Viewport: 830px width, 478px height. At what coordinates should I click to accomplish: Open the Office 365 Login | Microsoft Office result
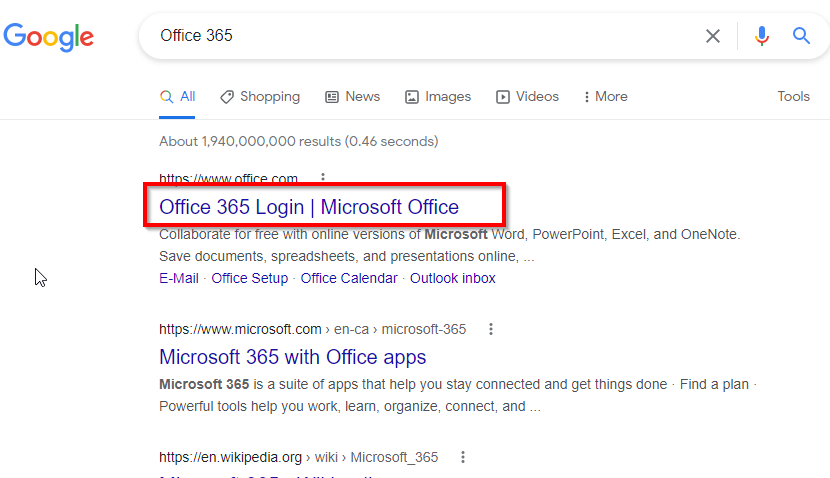(x=309, y=207)
